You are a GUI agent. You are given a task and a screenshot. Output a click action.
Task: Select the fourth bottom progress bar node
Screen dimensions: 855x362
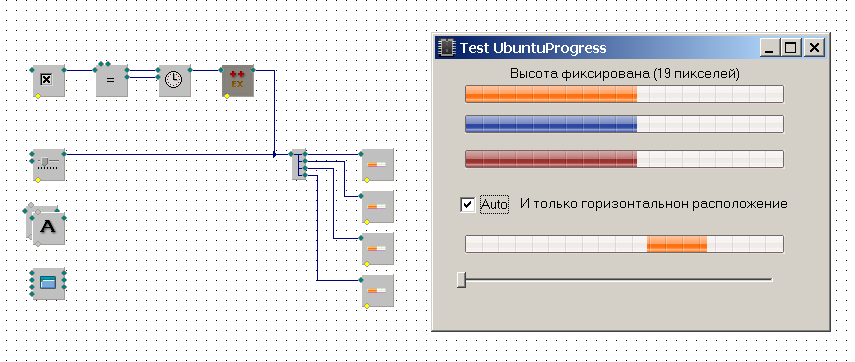point(378,291)
